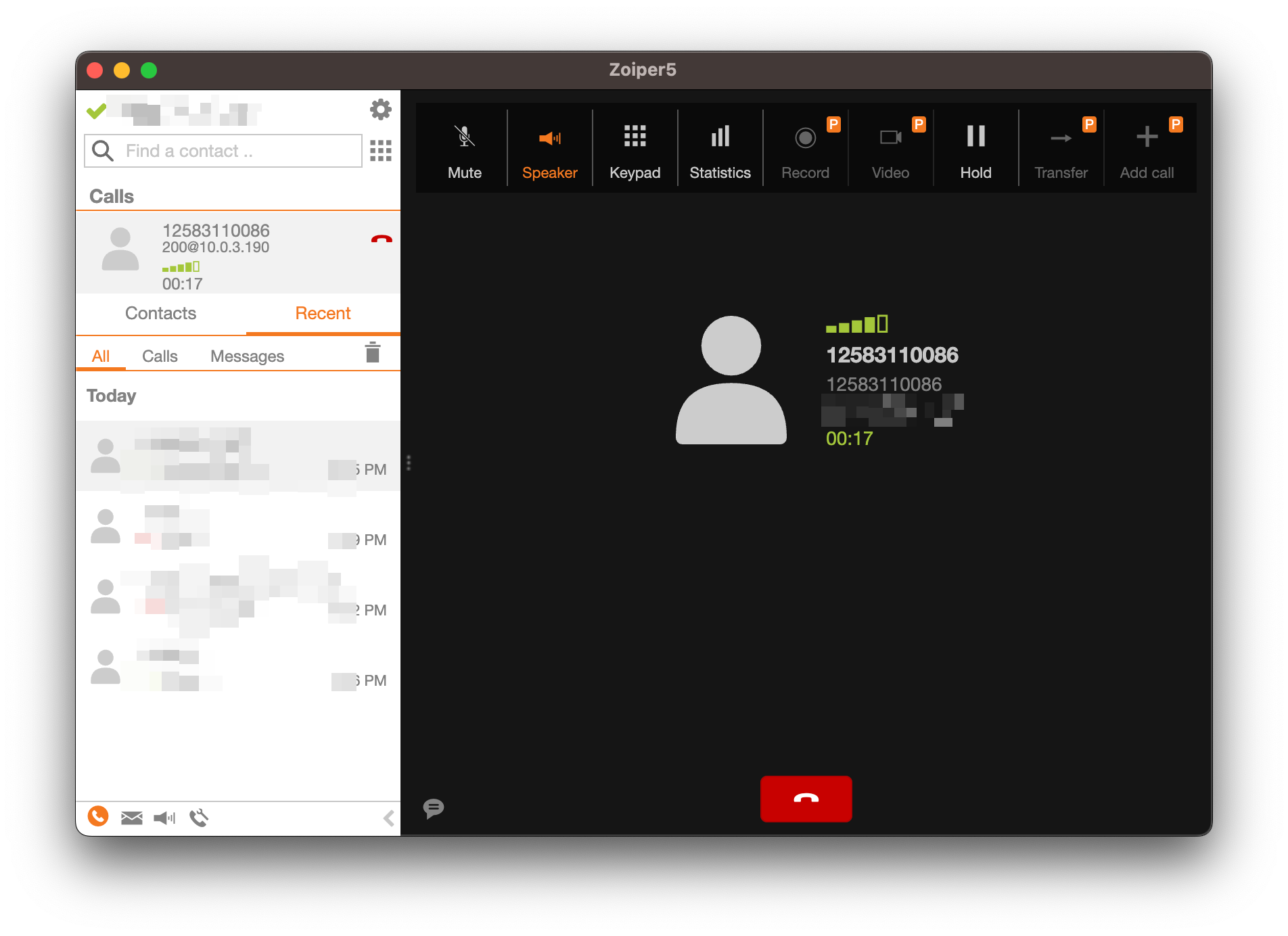
Task: Start Recording the call
Action: pos(805,147)
